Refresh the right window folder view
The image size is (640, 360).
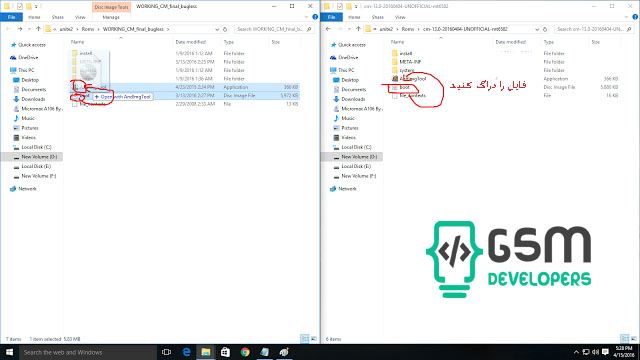pyautogui.click(x=545, y=29)
